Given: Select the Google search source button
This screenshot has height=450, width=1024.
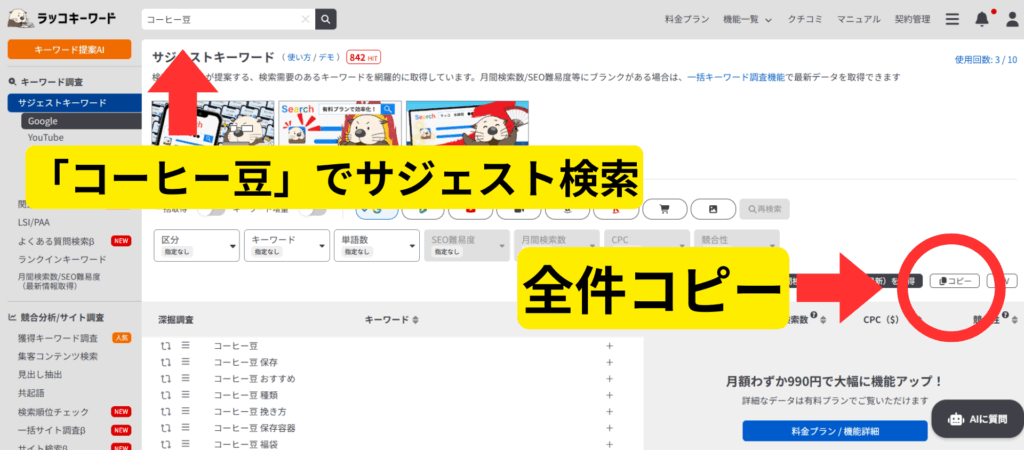Looking at the screenshot, I should coord(377,210).
